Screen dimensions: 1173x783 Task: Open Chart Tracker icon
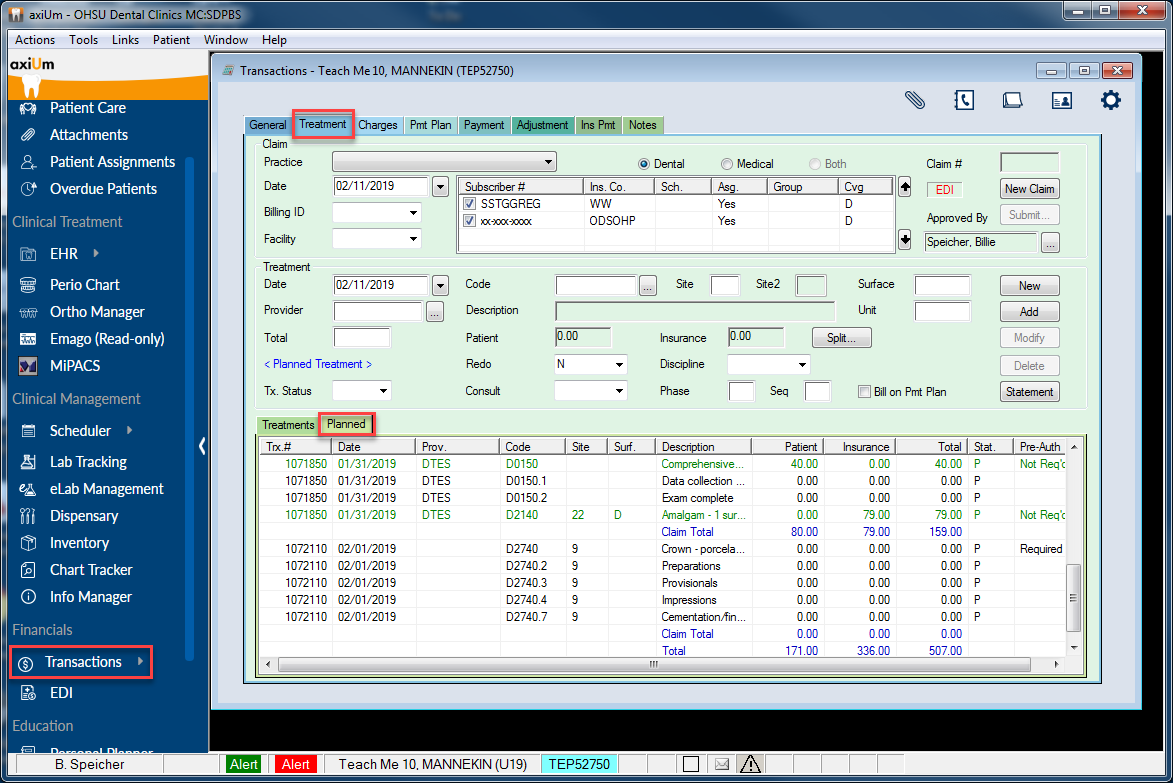[x=28, y=570]
